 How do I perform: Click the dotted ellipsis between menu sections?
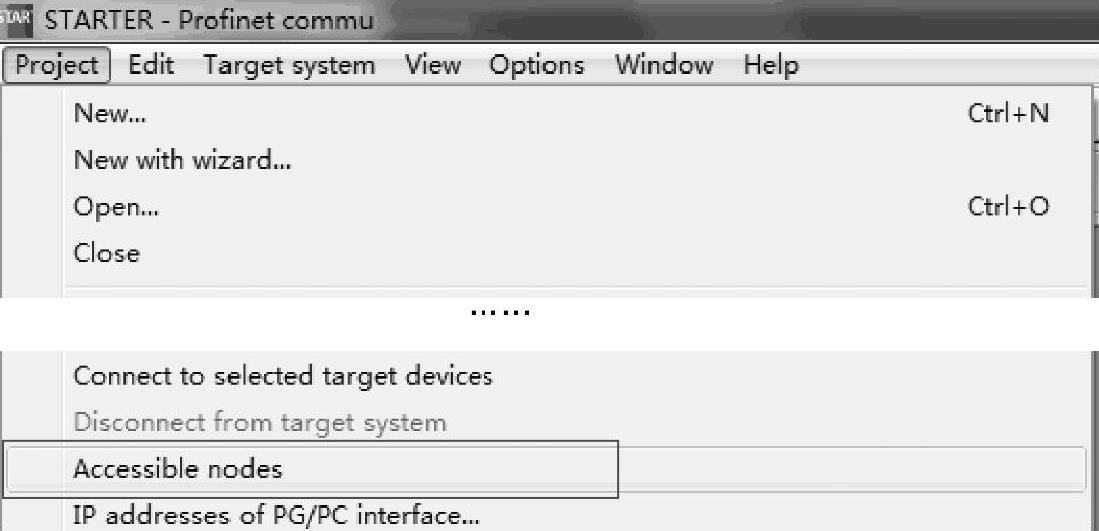tap(500, 313)
